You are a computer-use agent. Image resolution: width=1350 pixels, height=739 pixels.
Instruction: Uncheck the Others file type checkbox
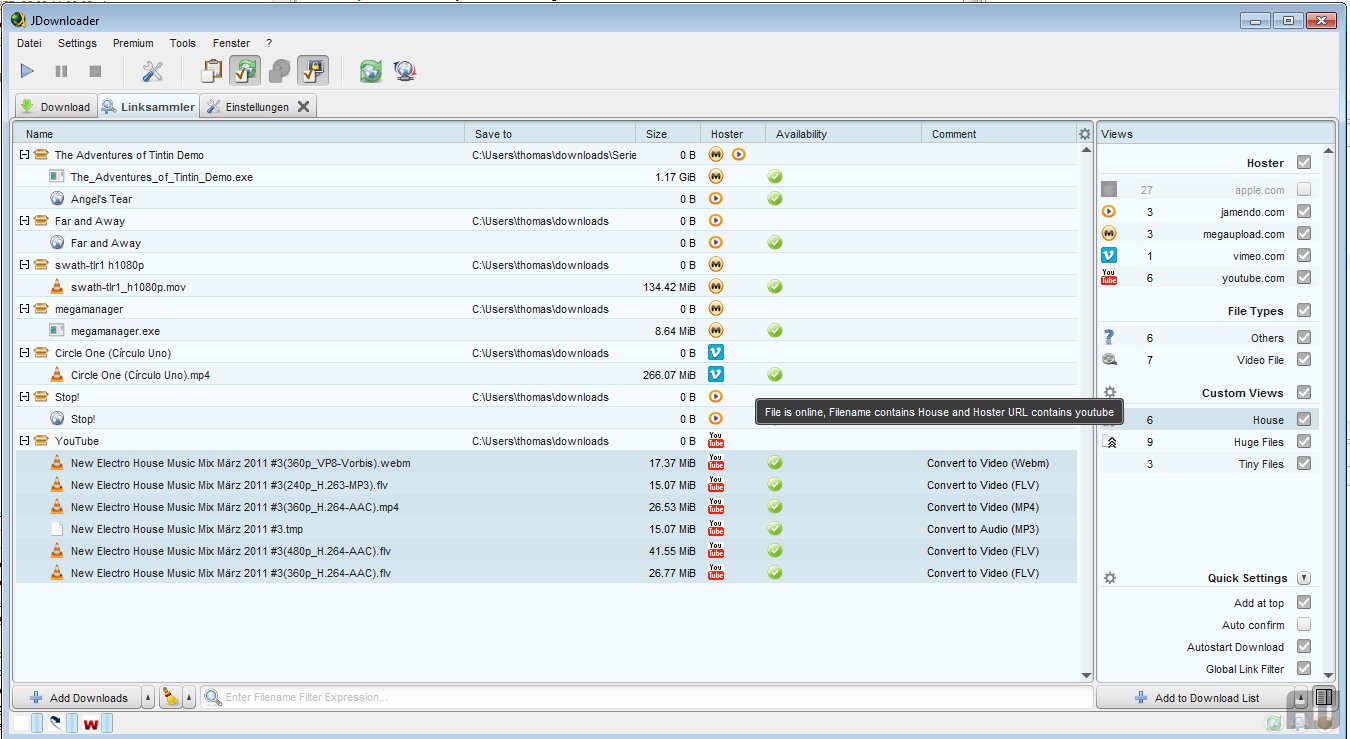point(1304,337)
